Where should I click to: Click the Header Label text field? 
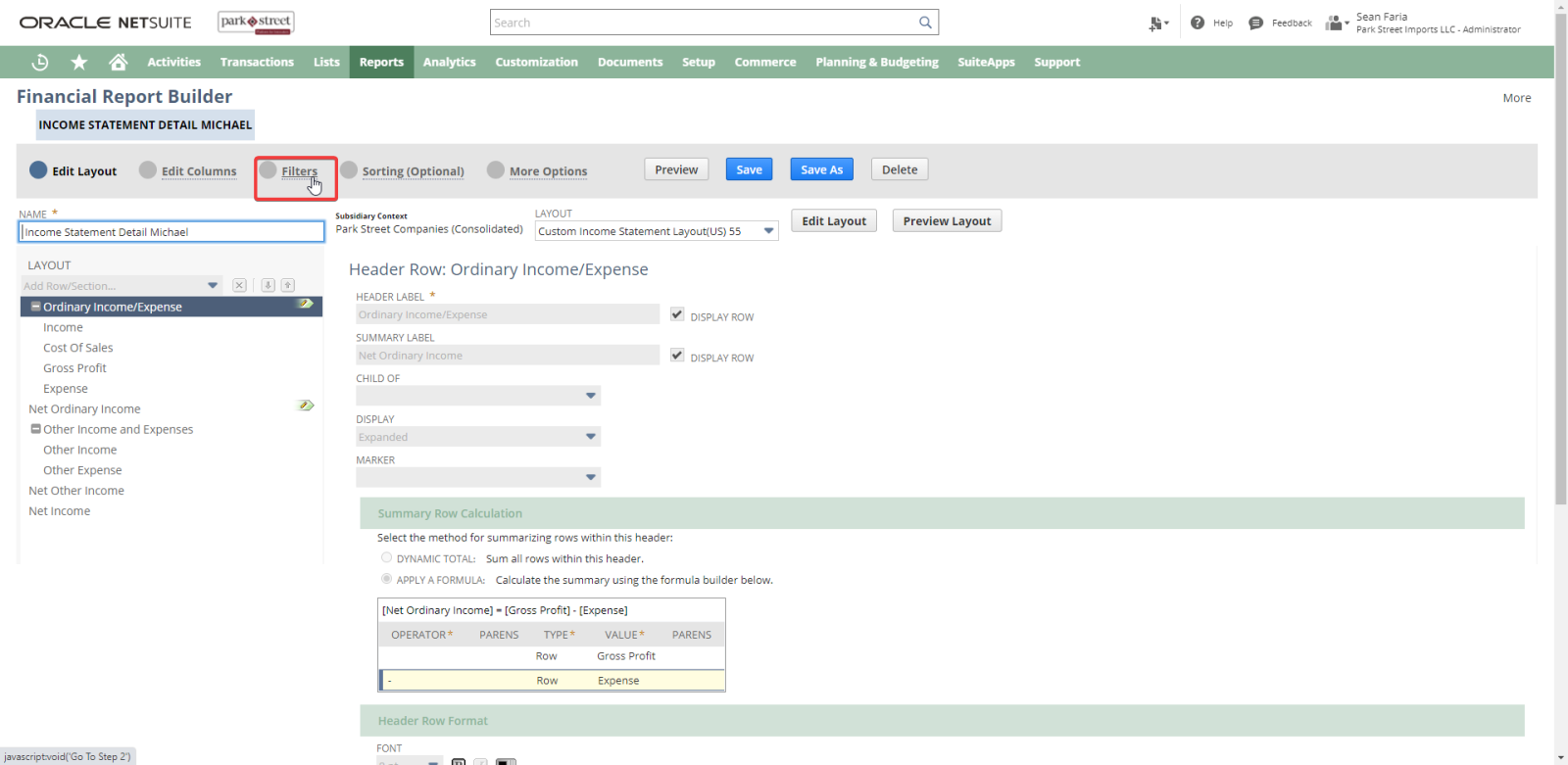pyautogui.click(x=508, y=314)
